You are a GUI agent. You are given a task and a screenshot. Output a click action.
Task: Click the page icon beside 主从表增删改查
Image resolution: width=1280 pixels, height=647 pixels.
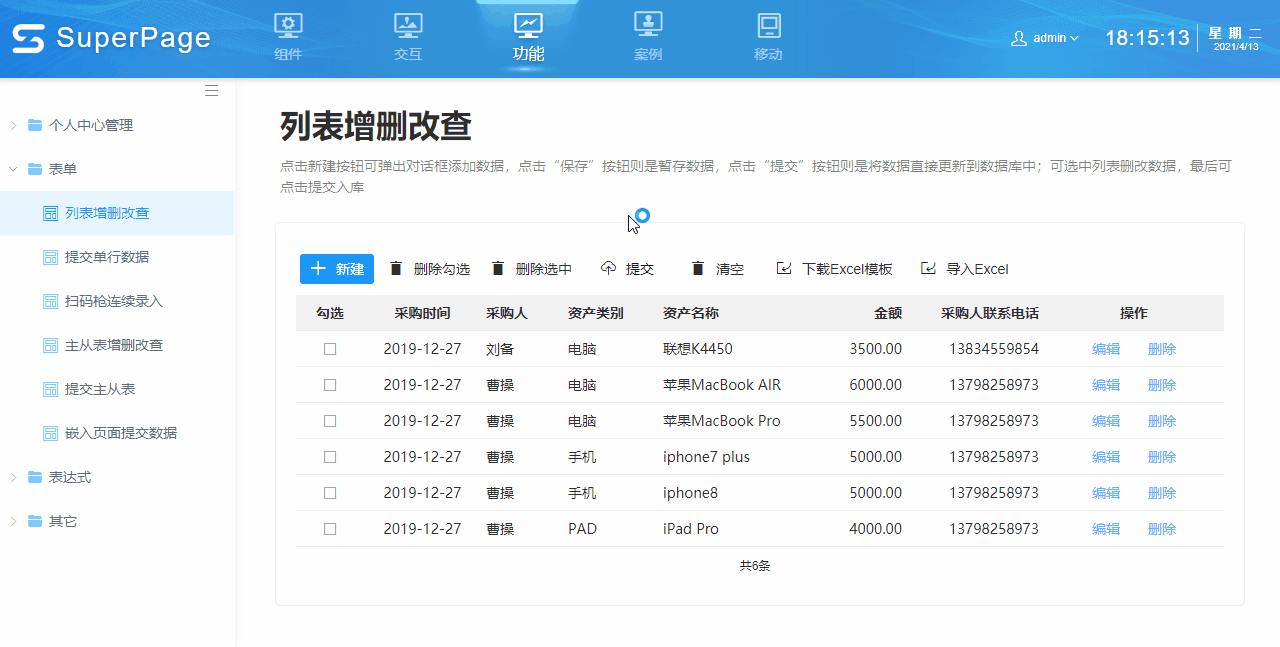(50, 345)
